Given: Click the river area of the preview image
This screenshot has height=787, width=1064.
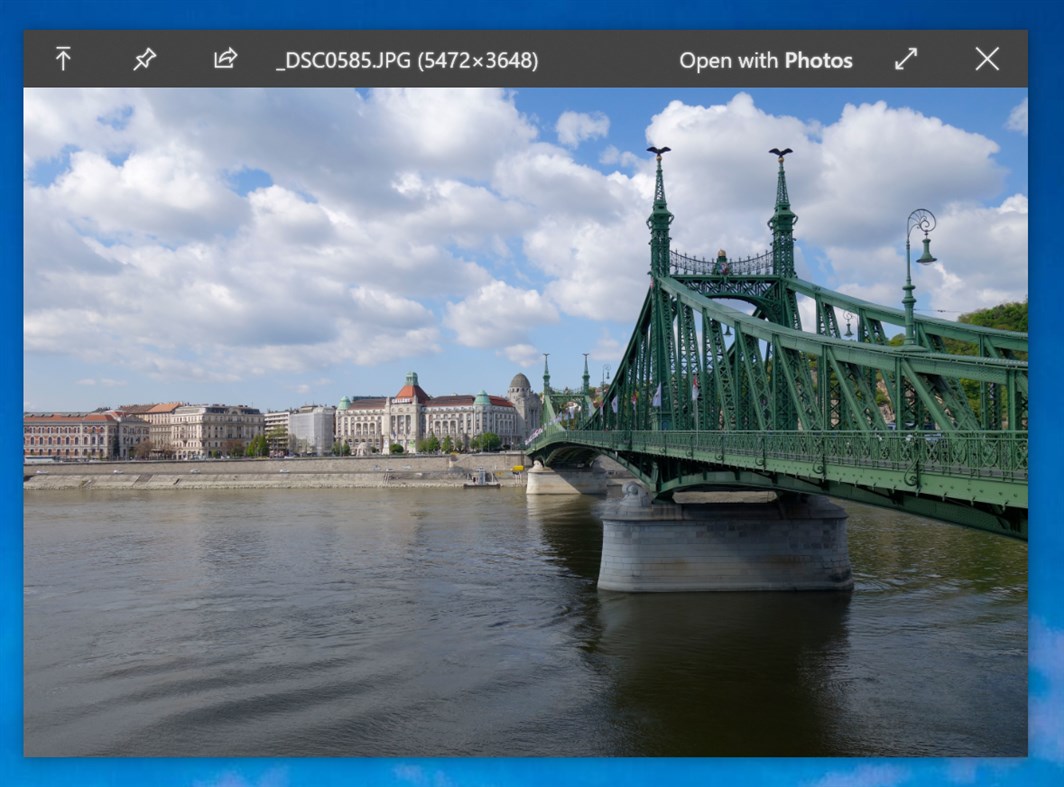Looking at the screenshot, I should click(x=300, y=650).
